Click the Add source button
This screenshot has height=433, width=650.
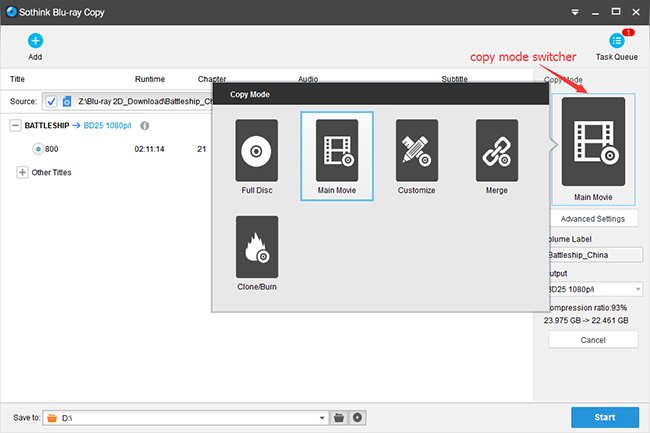point(35,47)
